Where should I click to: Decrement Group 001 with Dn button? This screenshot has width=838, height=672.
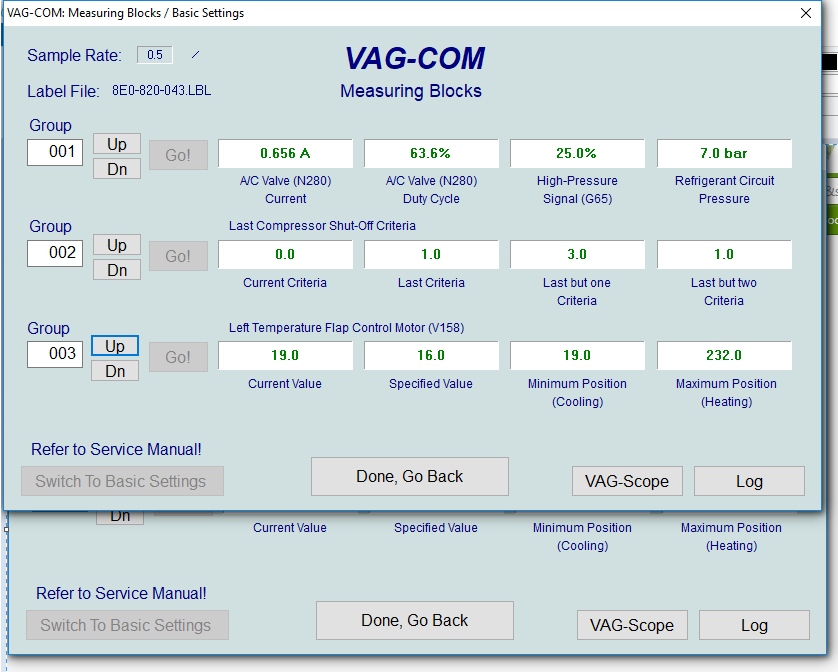click(117, 169)
